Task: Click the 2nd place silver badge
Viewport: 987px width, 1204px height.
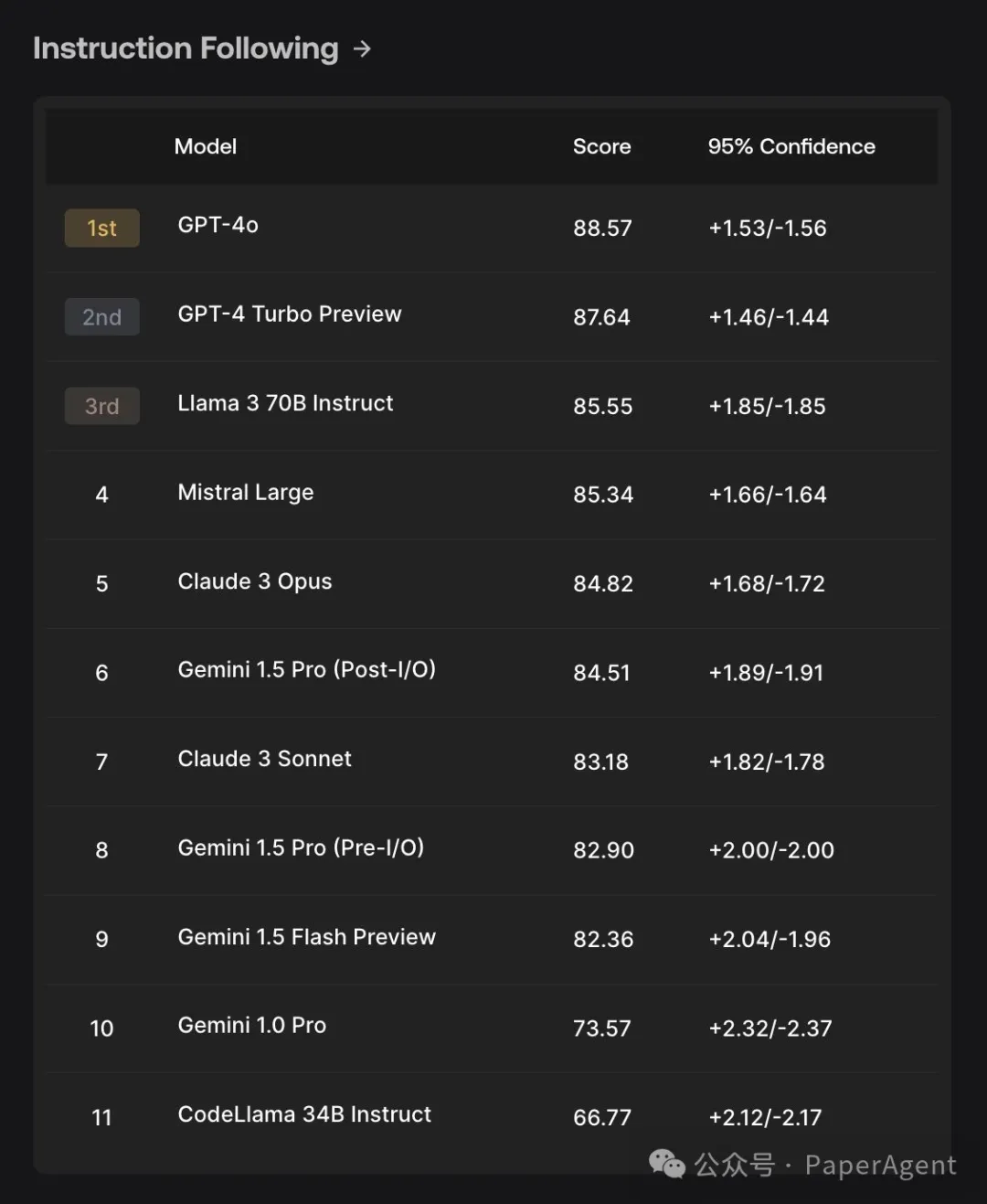Action: click(102, 317)
